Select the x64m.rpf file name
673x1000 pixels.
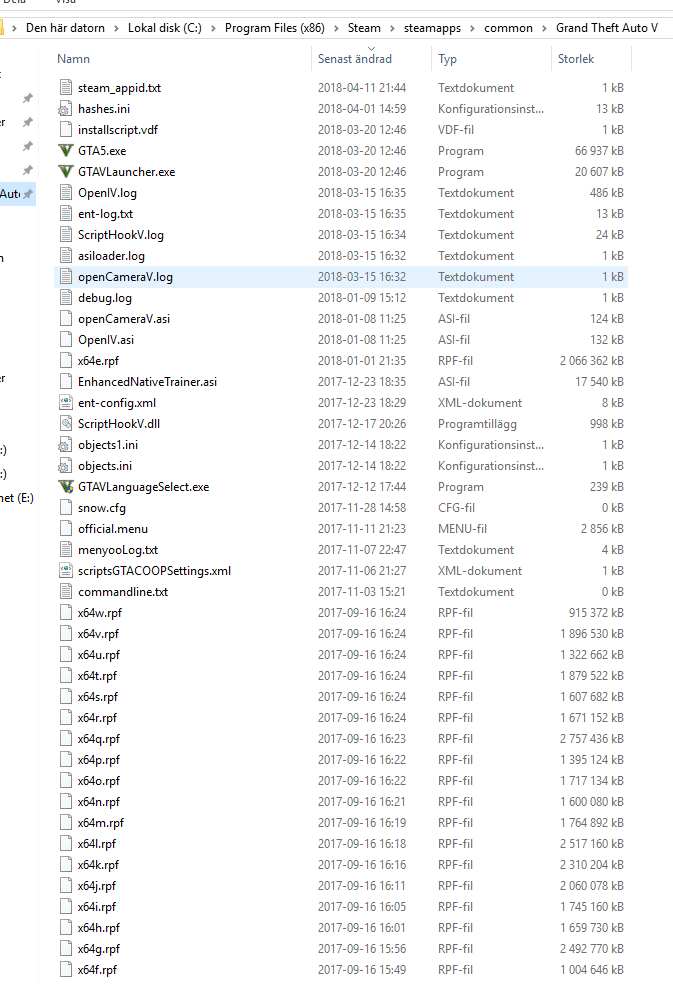pyautogui.click(x=101, y=823)
